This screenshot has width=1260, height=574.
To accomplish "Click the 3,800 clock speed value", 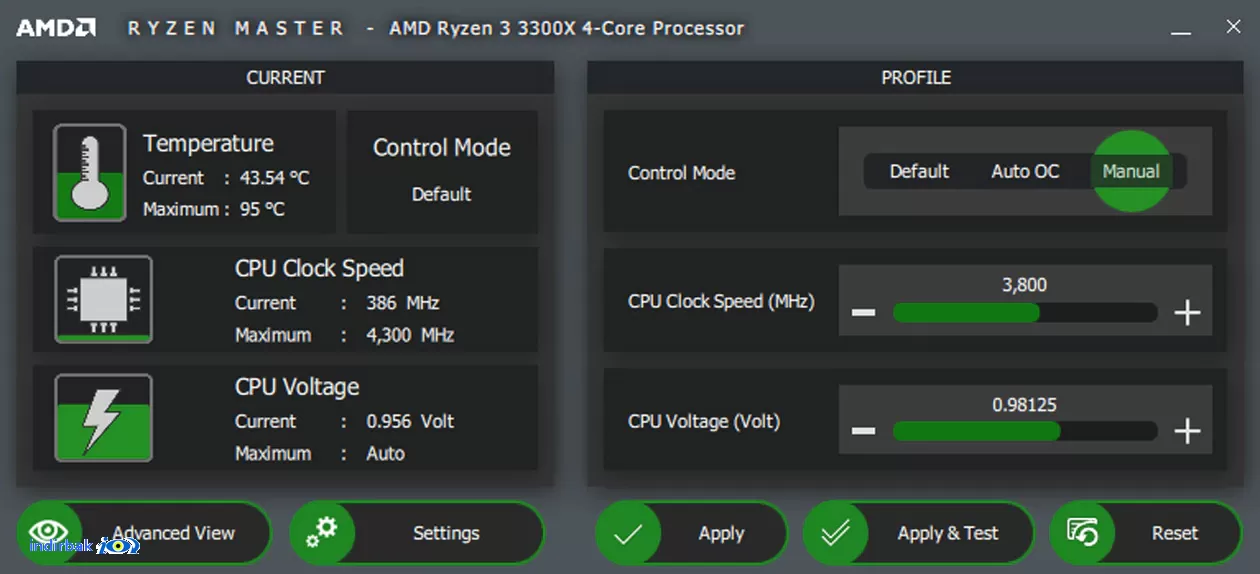I will tap(1025, 285).
